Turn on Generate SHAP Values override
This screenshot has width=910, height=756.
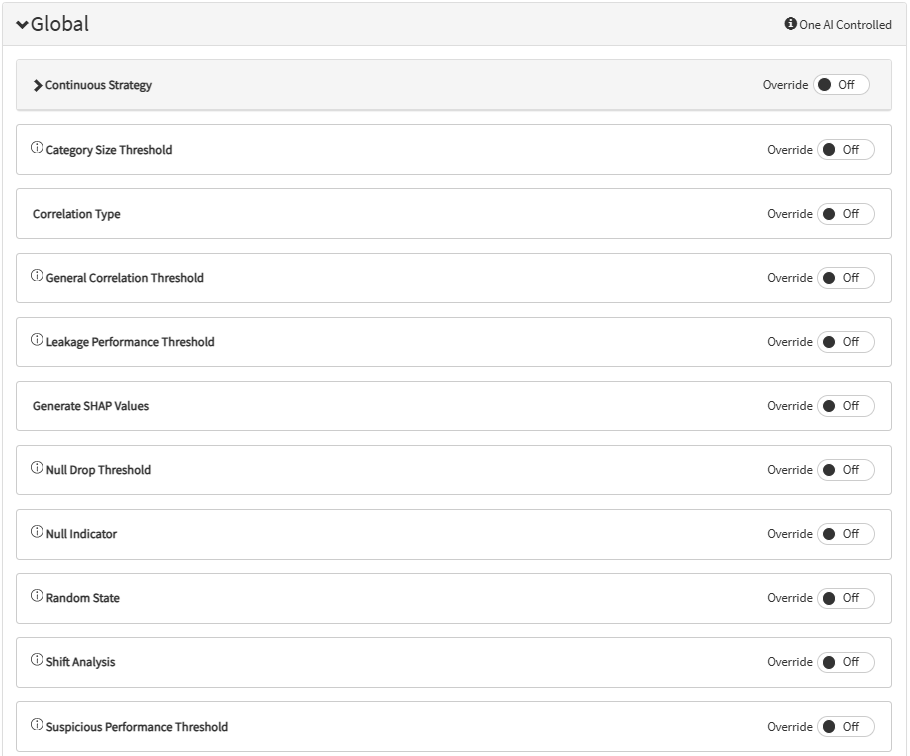(845, 406)
